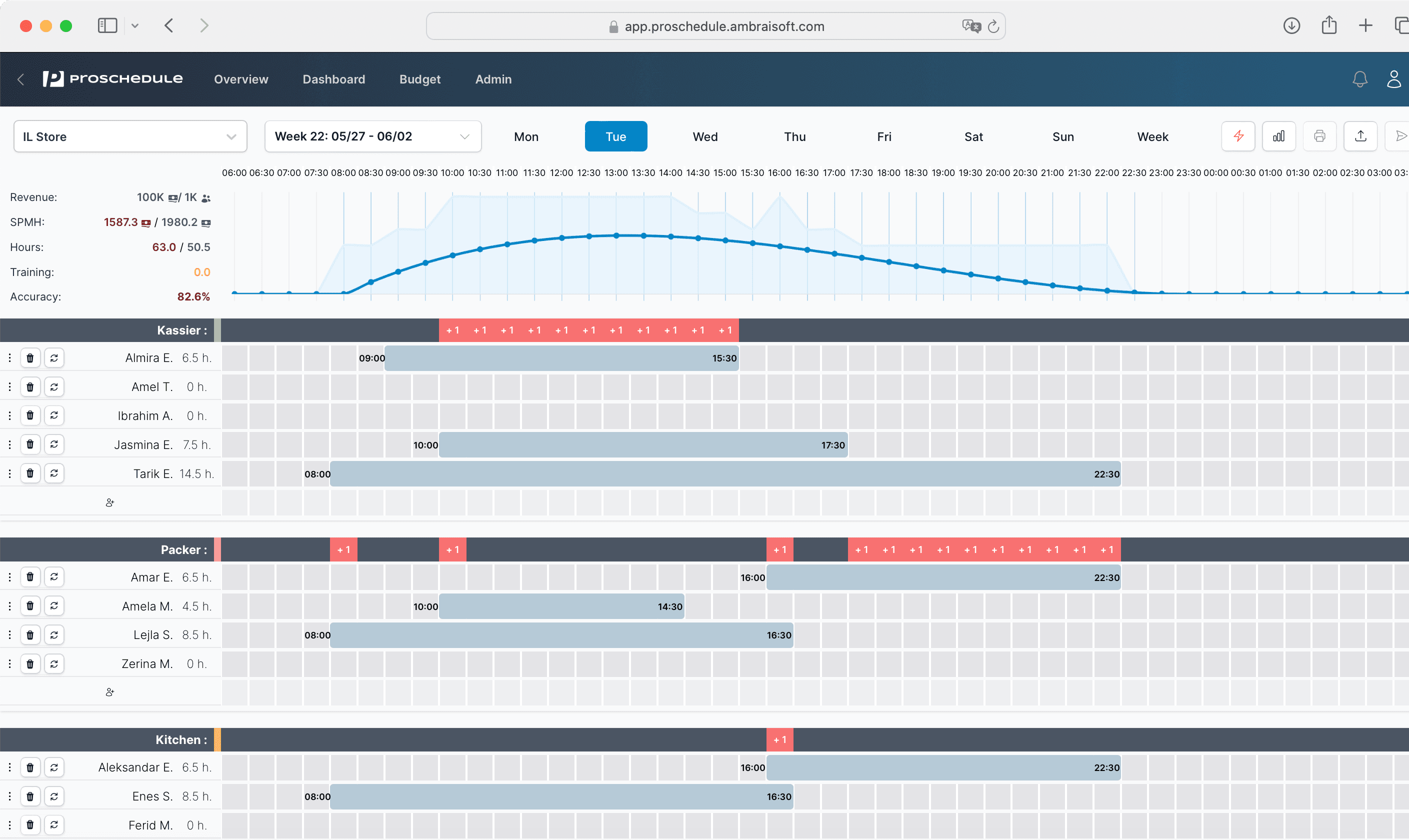Click the +1 overflow badge in Kassier row
This screenshot has height=840, width=1409.
[452, 330]
